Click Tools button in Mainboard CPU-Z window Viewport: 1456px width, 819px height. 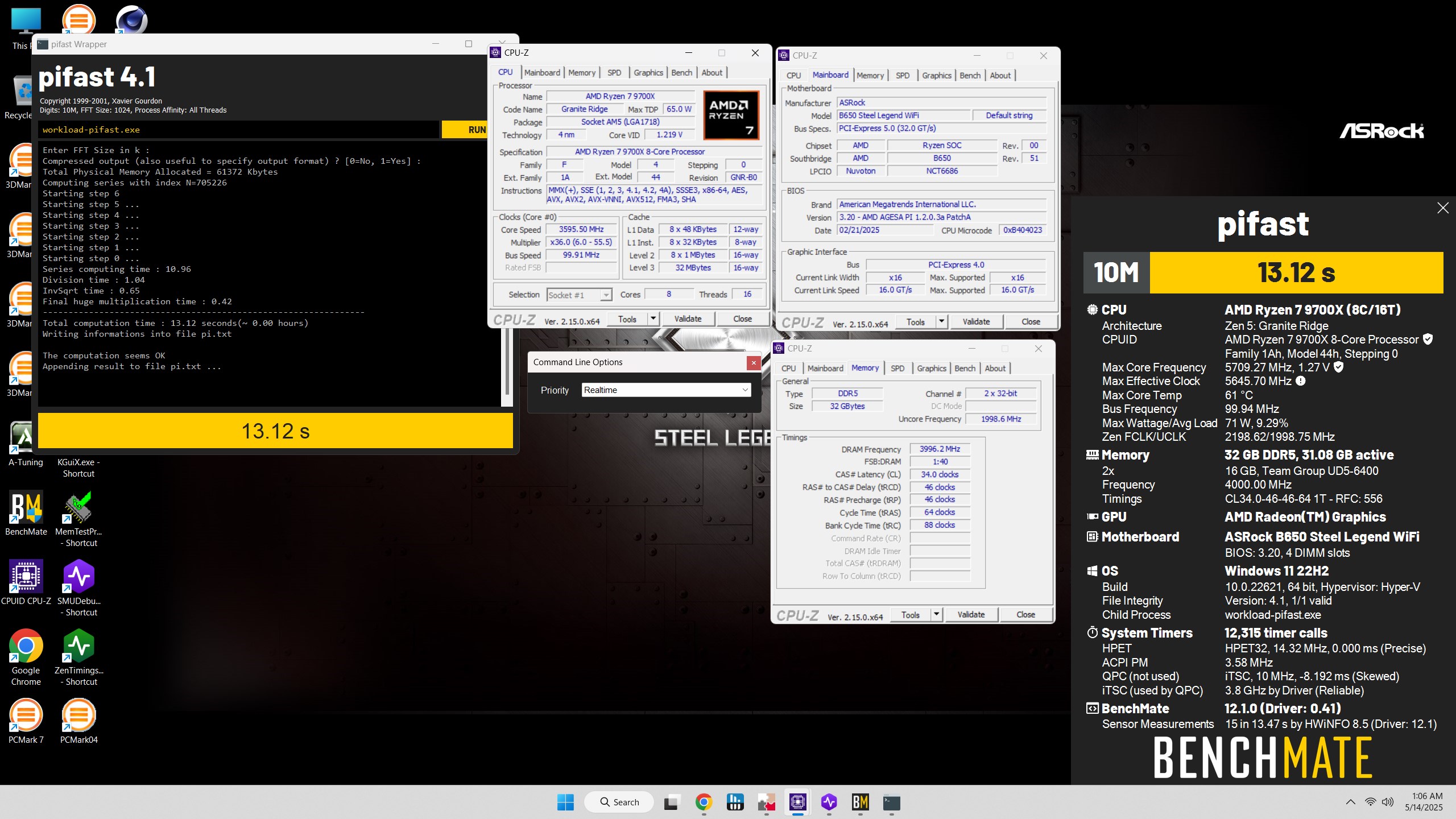(x=916, y=321)
